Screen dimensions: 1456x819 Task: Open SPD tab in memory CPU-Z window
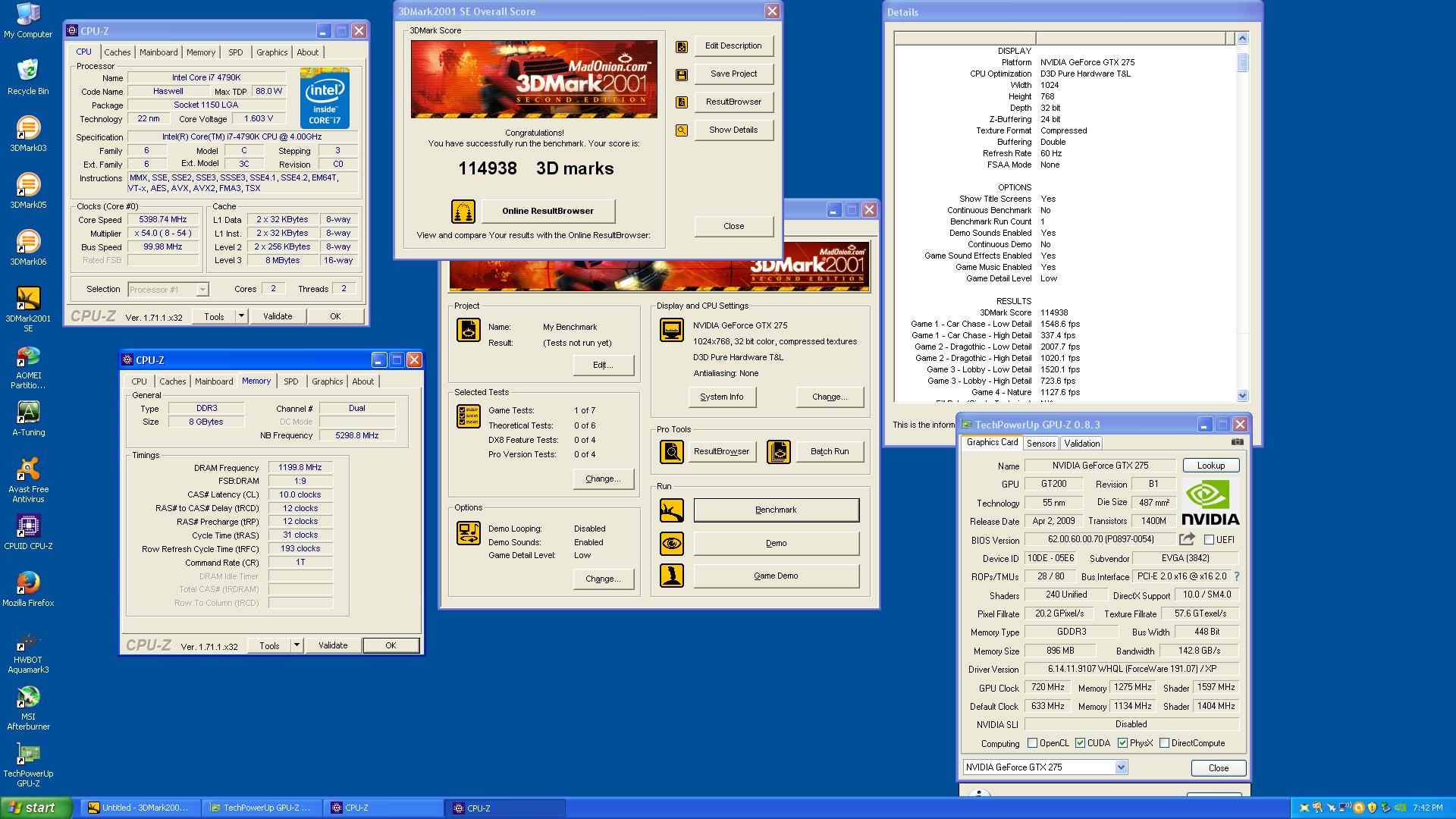(291, 381)
